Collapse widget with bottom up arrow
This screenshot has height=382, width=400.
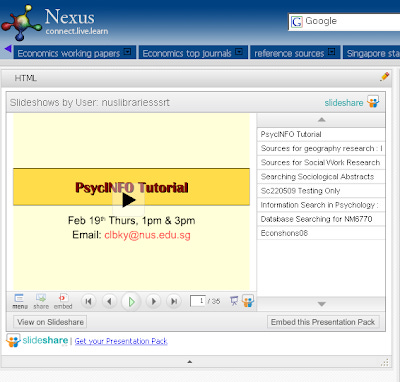[x=190, y=362]
